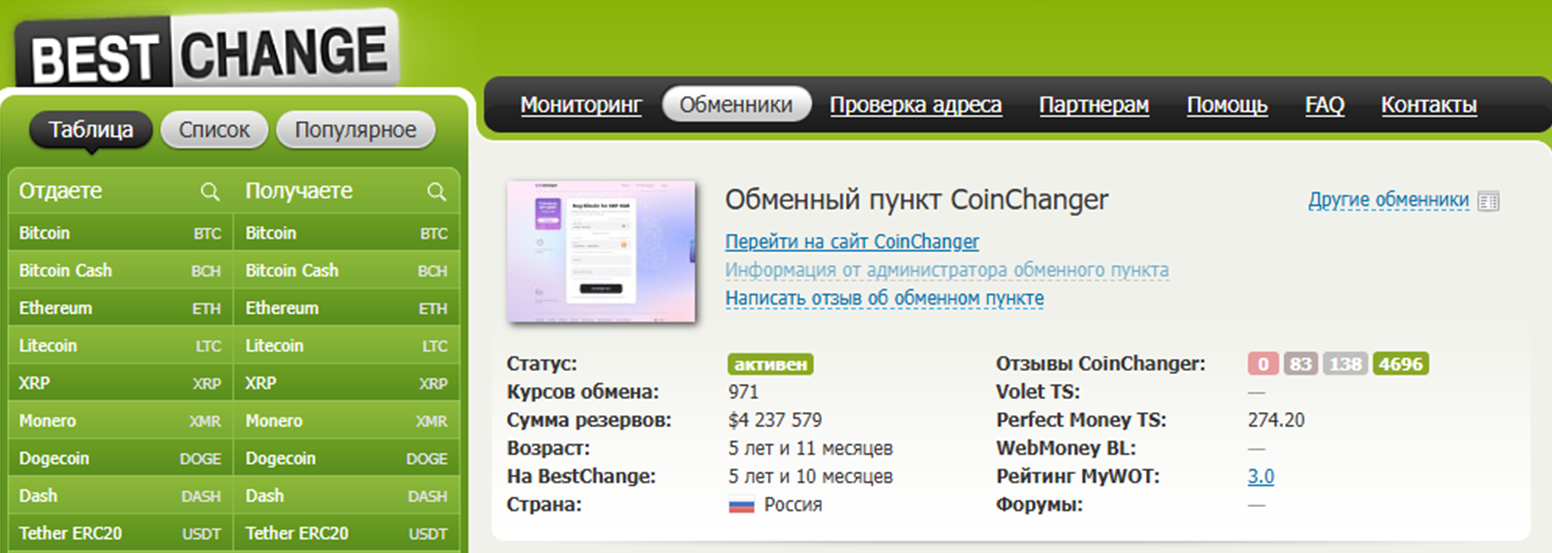The image size is (1552, 553).
Task: Select Bitcoin Cash in the Отдаете column
Action: [120, 271]
